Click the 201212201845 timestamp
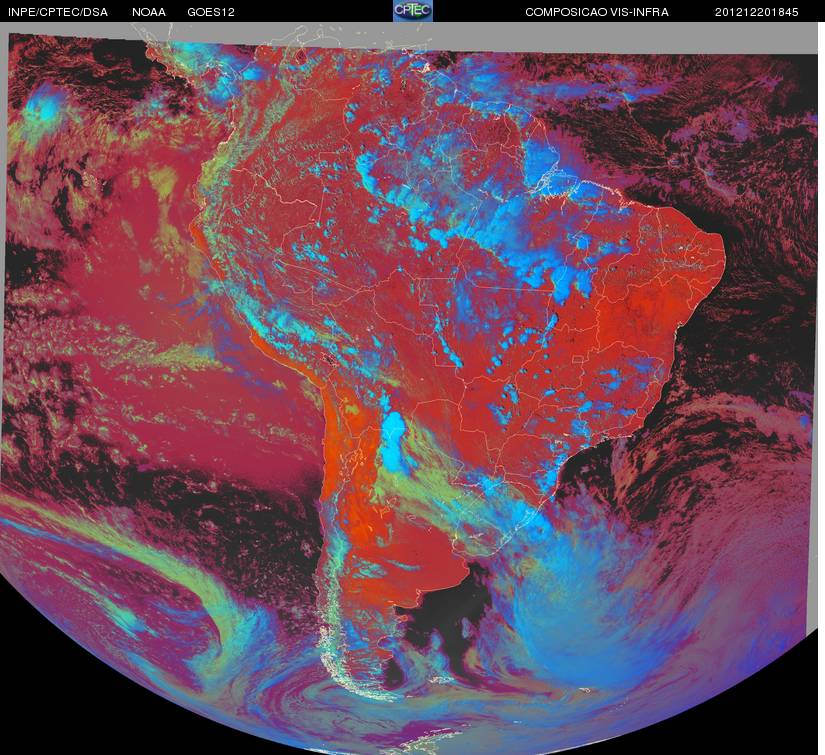This screenshot has width=825, height=755. pos(757,12)
